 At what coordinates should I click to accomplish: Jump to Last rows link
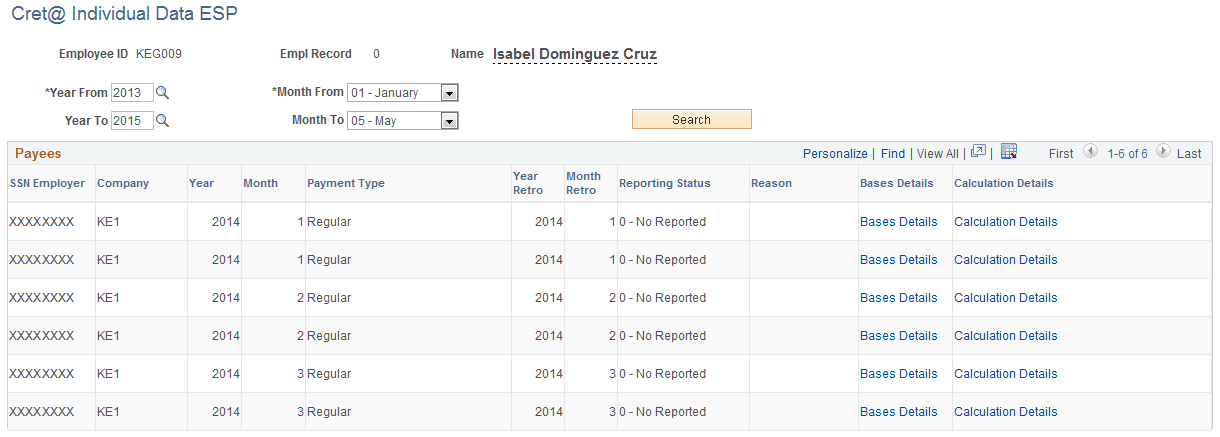click(1189, 154)
